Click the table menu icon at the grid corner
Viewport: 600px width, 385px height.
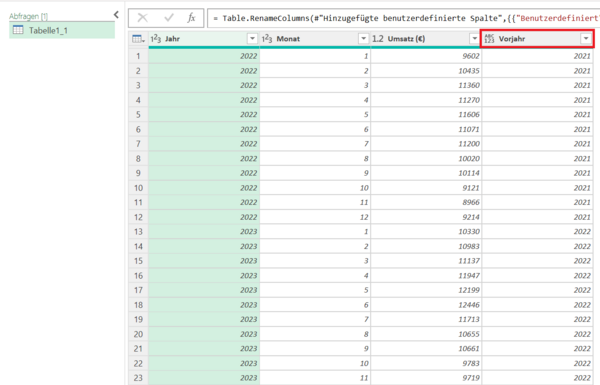point(138,39)
